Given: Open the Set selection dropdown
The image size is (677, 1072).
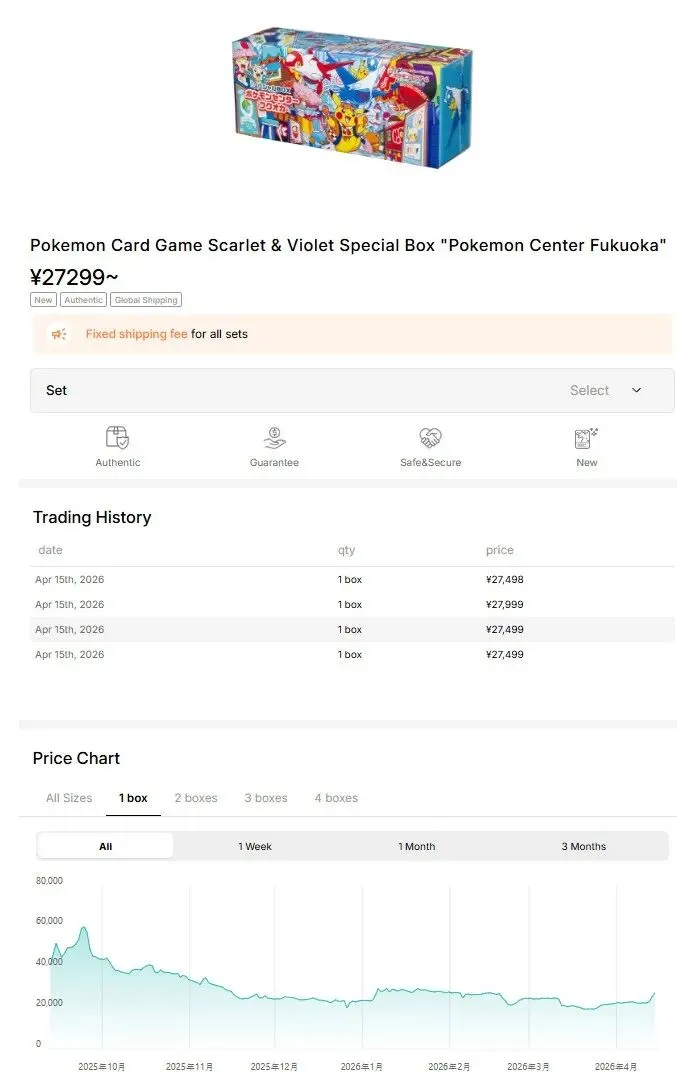Looking at the screenshot, I should click(352, 390).
